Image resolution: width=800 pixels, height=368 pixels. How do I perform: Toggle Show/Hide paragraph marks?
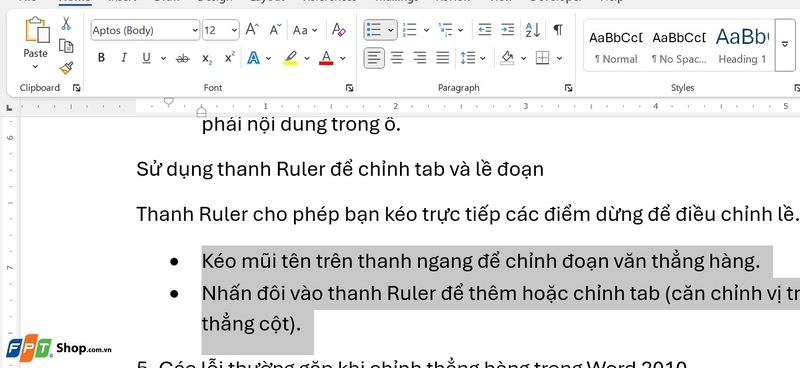click(x=558, y=30)
